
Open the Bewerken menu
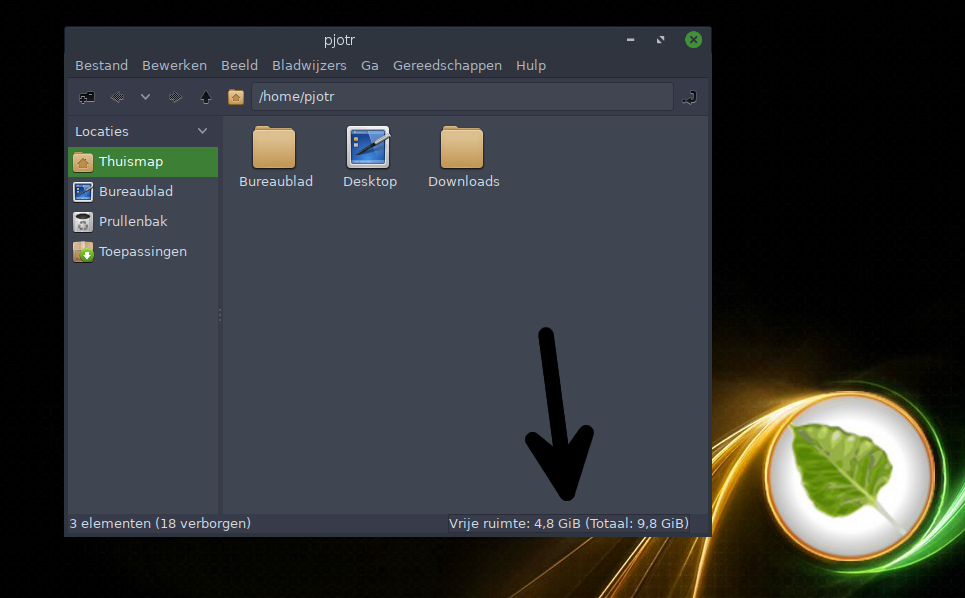coord(174,65)
